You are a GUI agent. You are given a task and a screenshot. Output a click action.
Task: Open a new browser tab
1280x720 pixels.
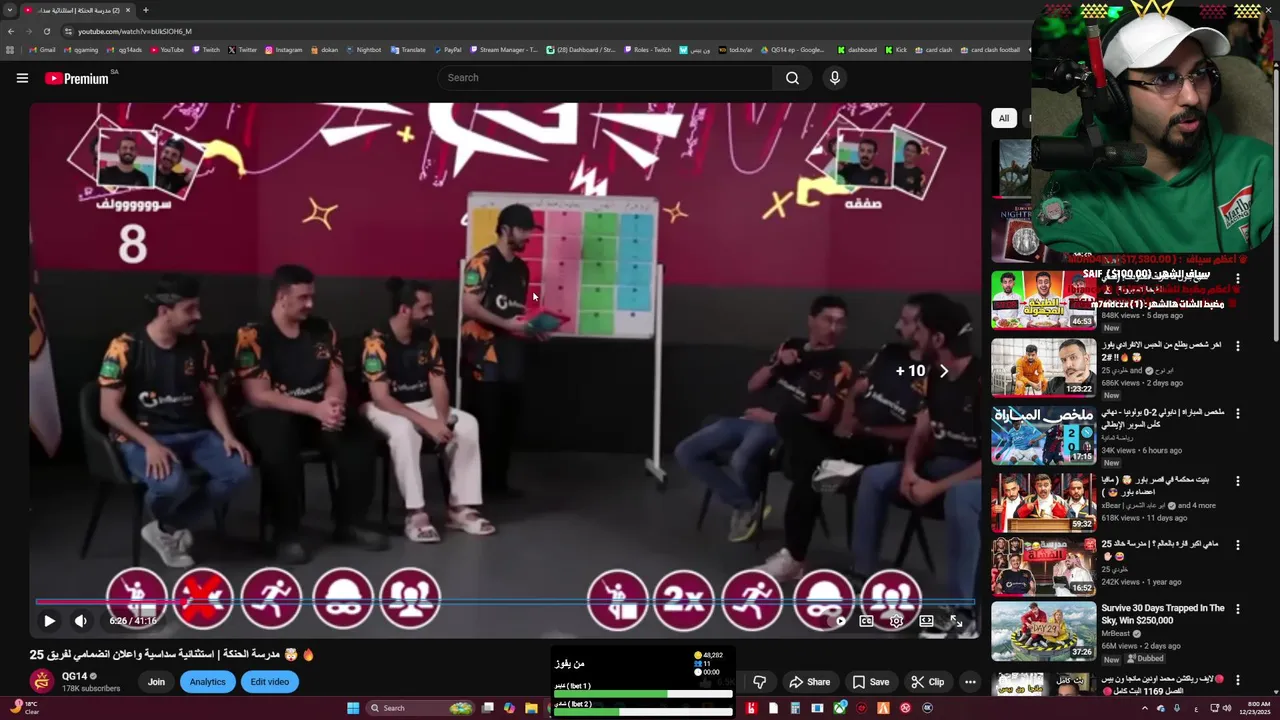tap(146, 10)
